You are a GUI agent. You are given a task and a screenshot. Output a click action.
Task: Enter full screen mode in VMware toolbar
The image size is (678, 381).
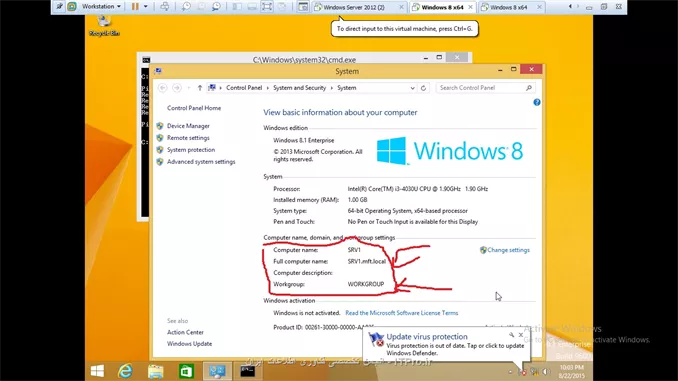(x=267, y=6)
